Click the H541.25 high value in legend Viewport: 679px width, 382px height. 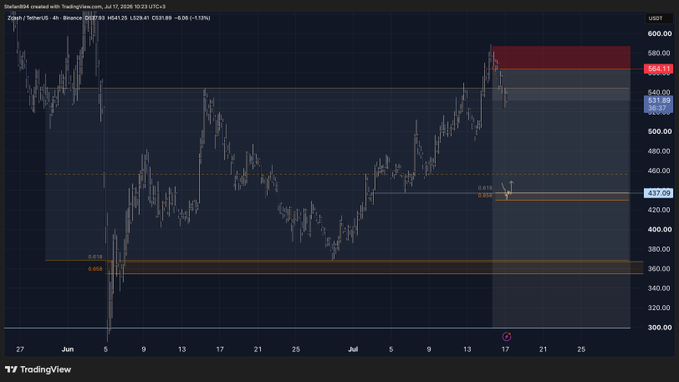point(117,18)
